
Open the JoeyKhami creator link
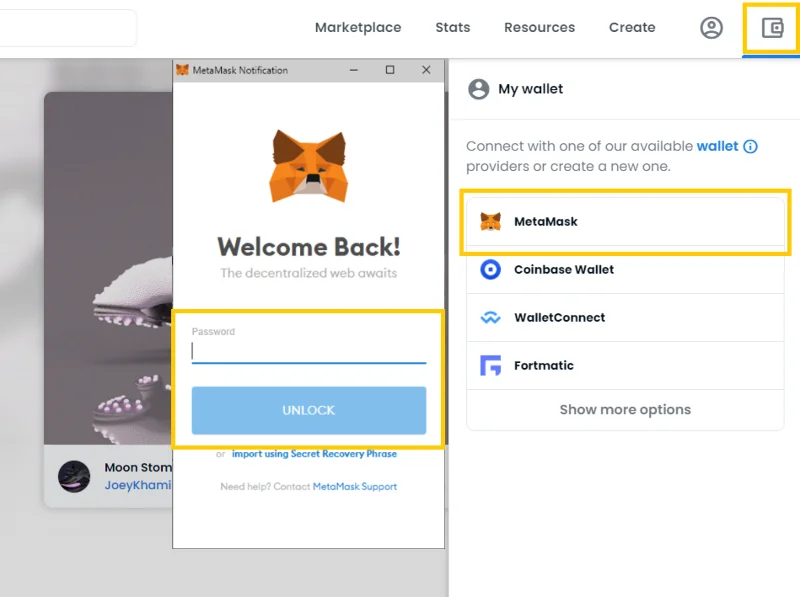click(x=138, y=485)
